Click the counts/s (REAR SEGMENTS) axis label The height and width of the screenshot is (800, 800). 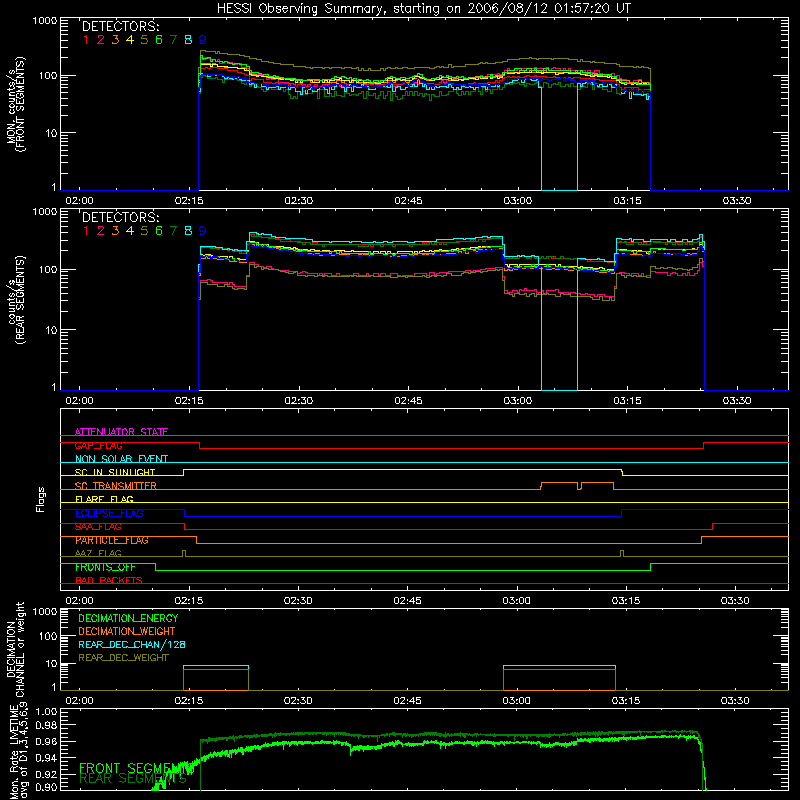(16, 300)
